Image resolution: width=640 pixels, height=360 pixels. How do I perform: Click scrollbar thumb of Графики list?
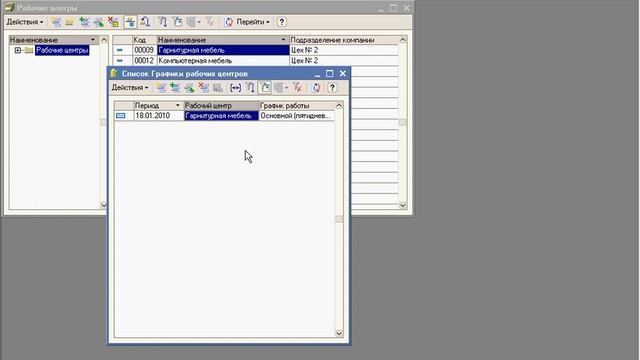click(x=339, y=219)
